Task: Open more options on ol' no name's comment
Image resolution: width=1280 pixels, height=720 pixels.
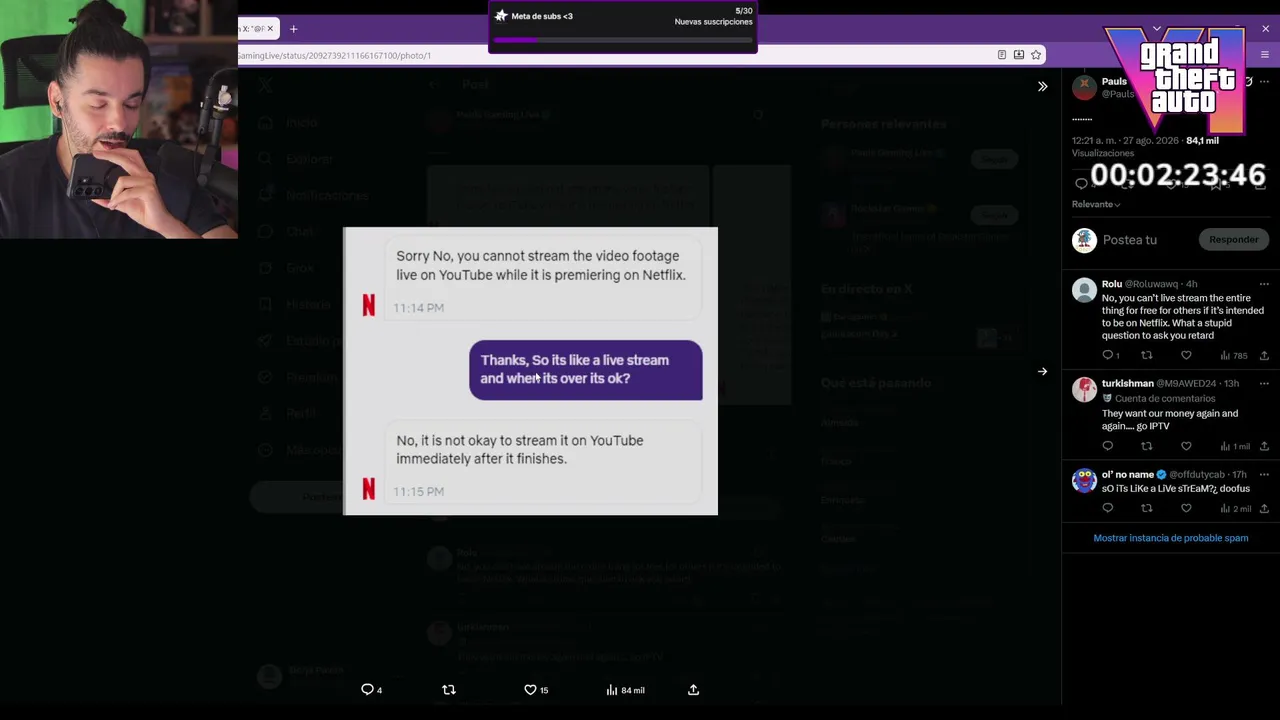Action: click(1264, 474)
